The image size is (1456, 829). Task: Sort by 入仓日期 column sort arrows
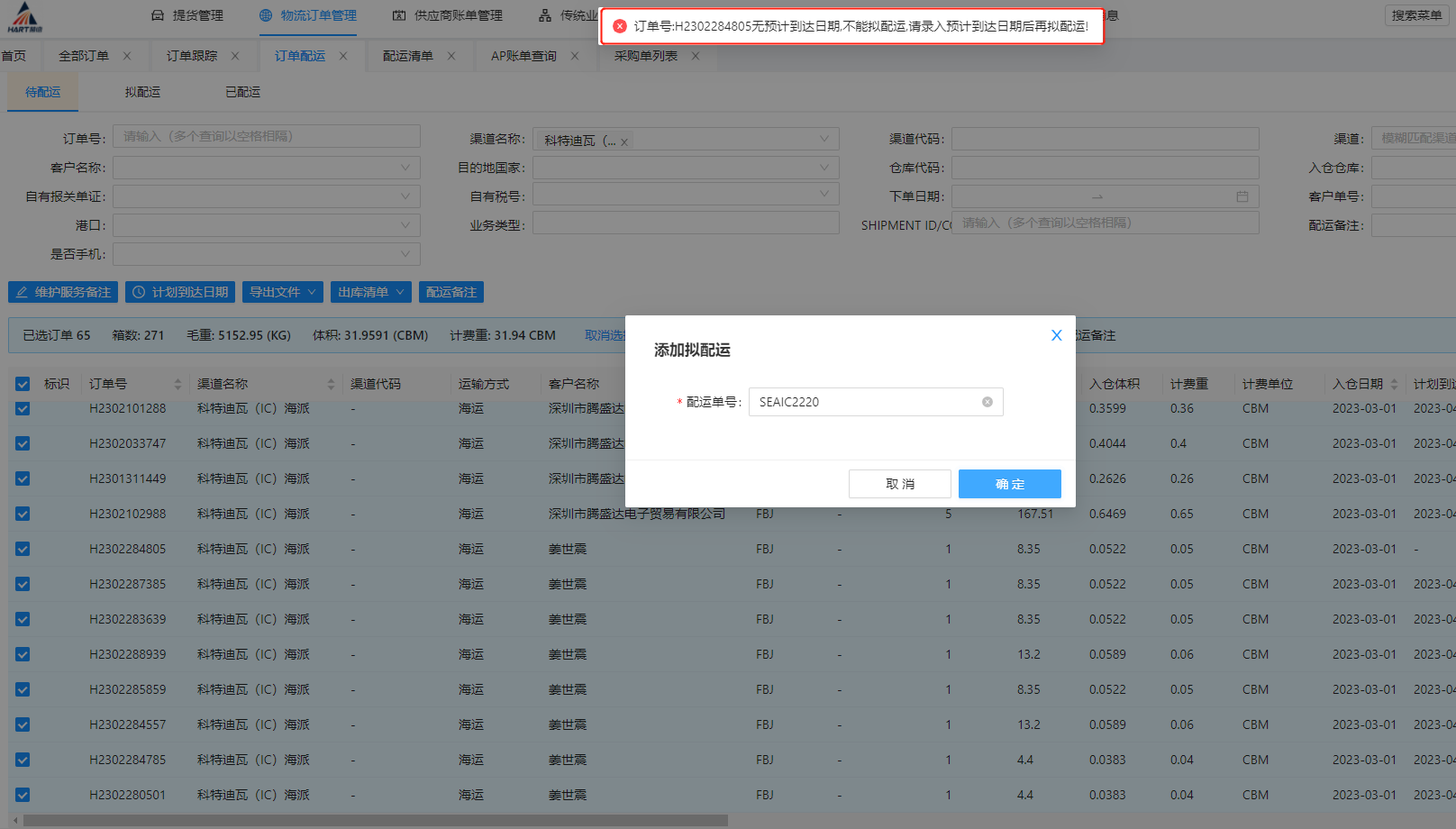[x=1394, y=384]
